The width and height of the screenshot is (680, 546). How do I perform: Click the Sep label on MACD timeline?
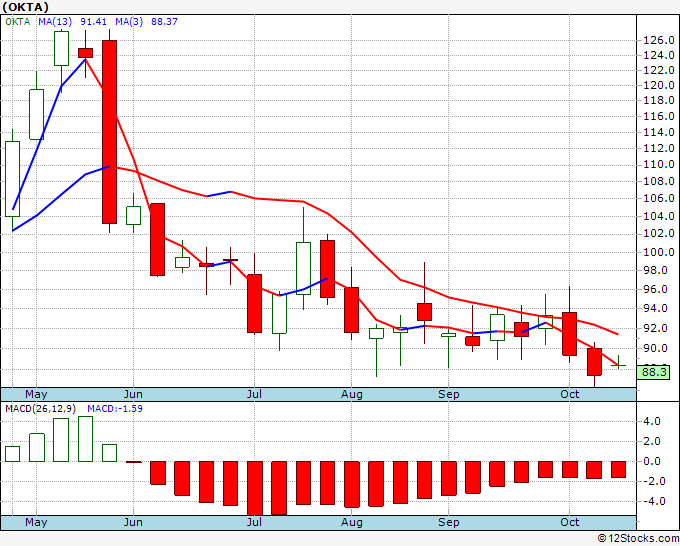point(448,522)
